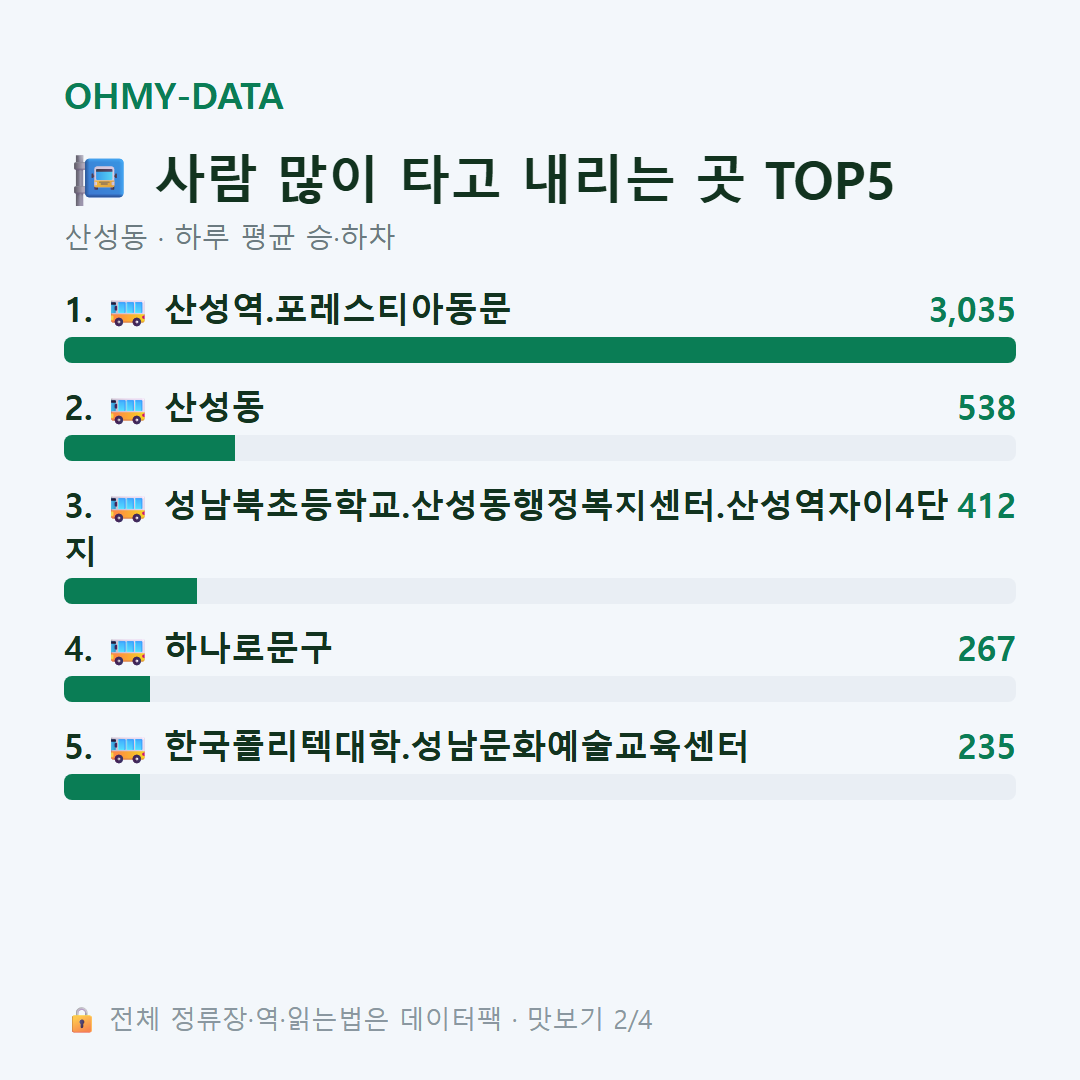The width and height of the screenshot is (1080, 1080).
Task: Click the lock icon in the footer
Action: point(81,1019)
